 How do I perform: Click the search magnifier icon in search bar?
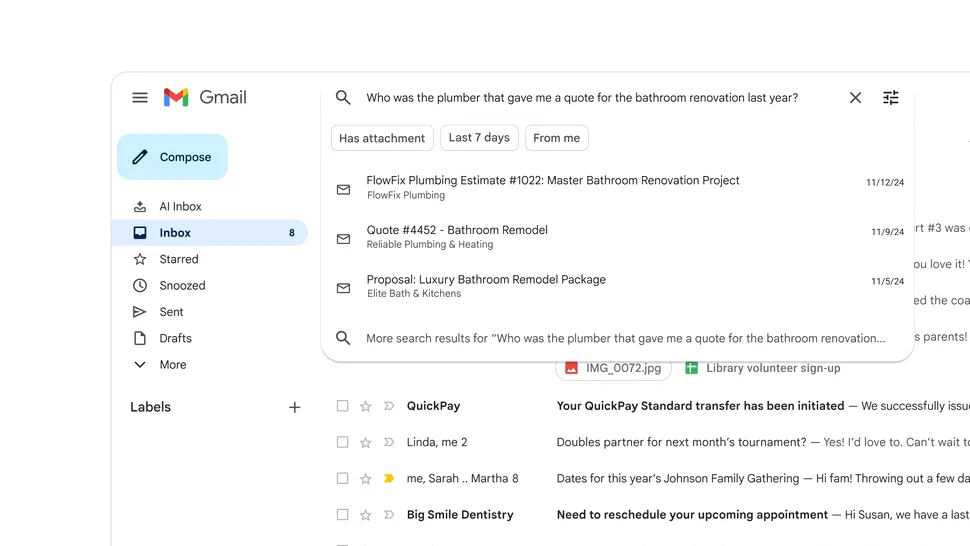tap(343, 97)
